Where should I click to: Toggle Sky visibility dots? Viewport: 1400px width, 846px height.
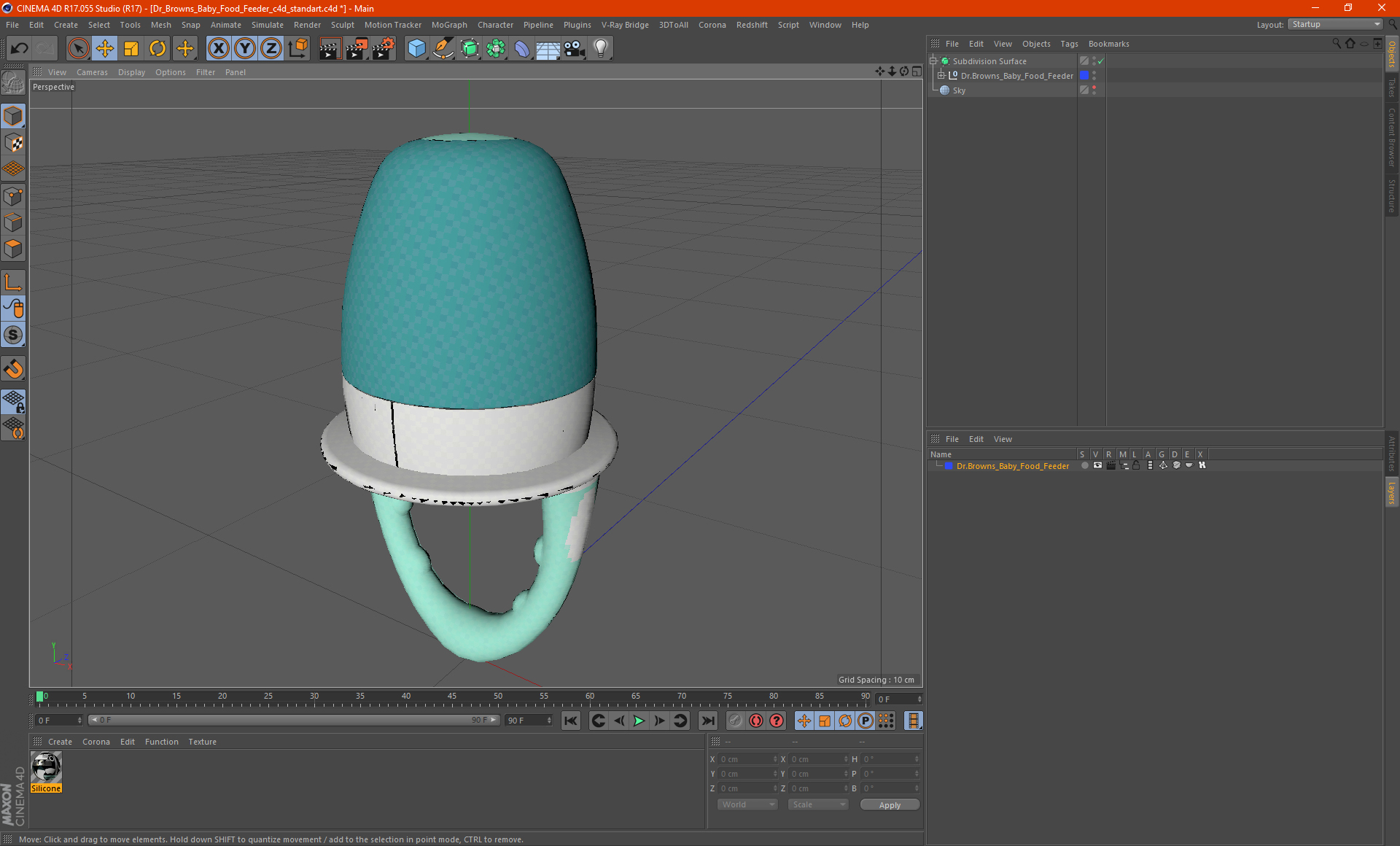(x=1094, y=90)
